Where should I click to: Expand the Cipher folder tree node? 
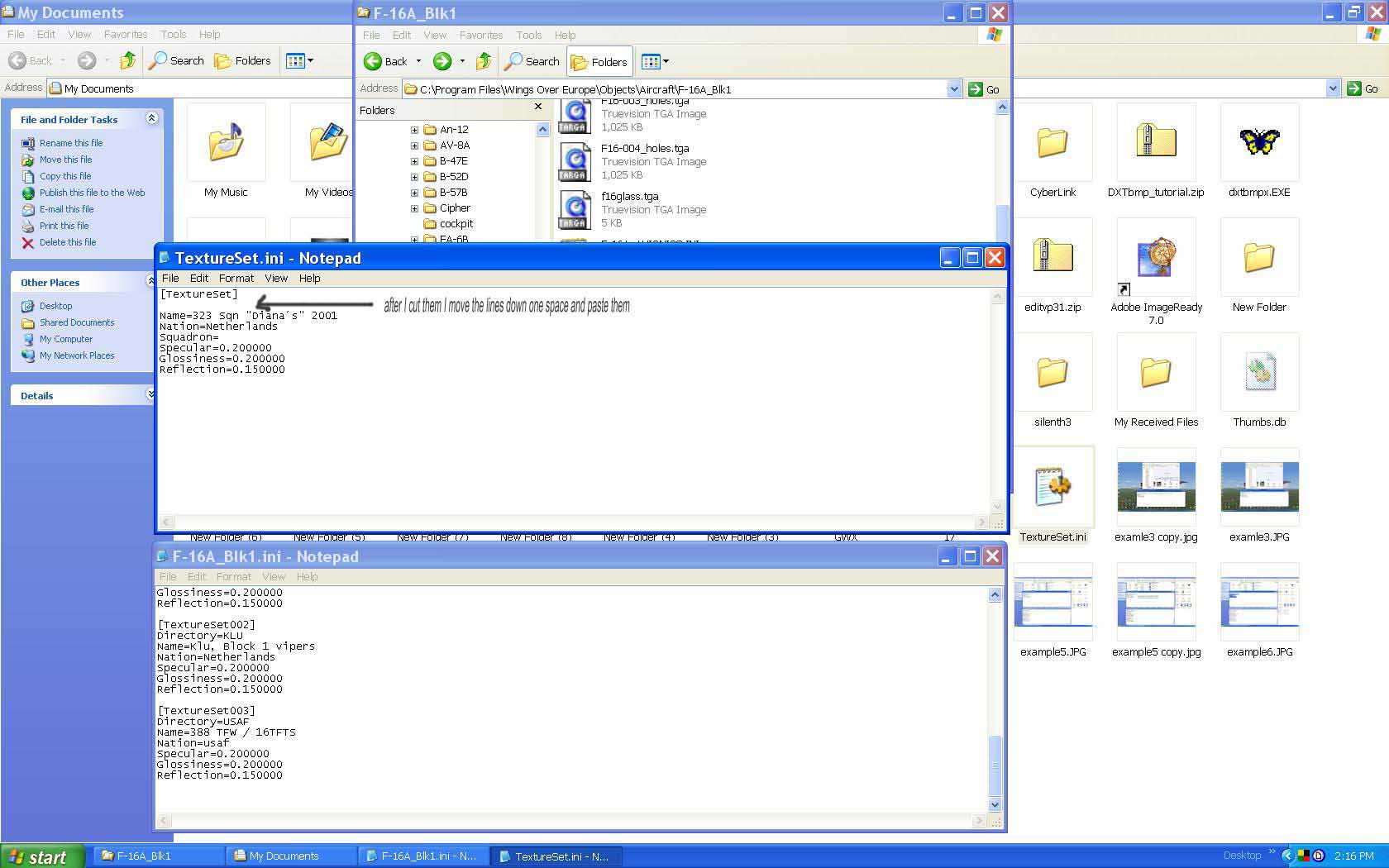[414, 208]
